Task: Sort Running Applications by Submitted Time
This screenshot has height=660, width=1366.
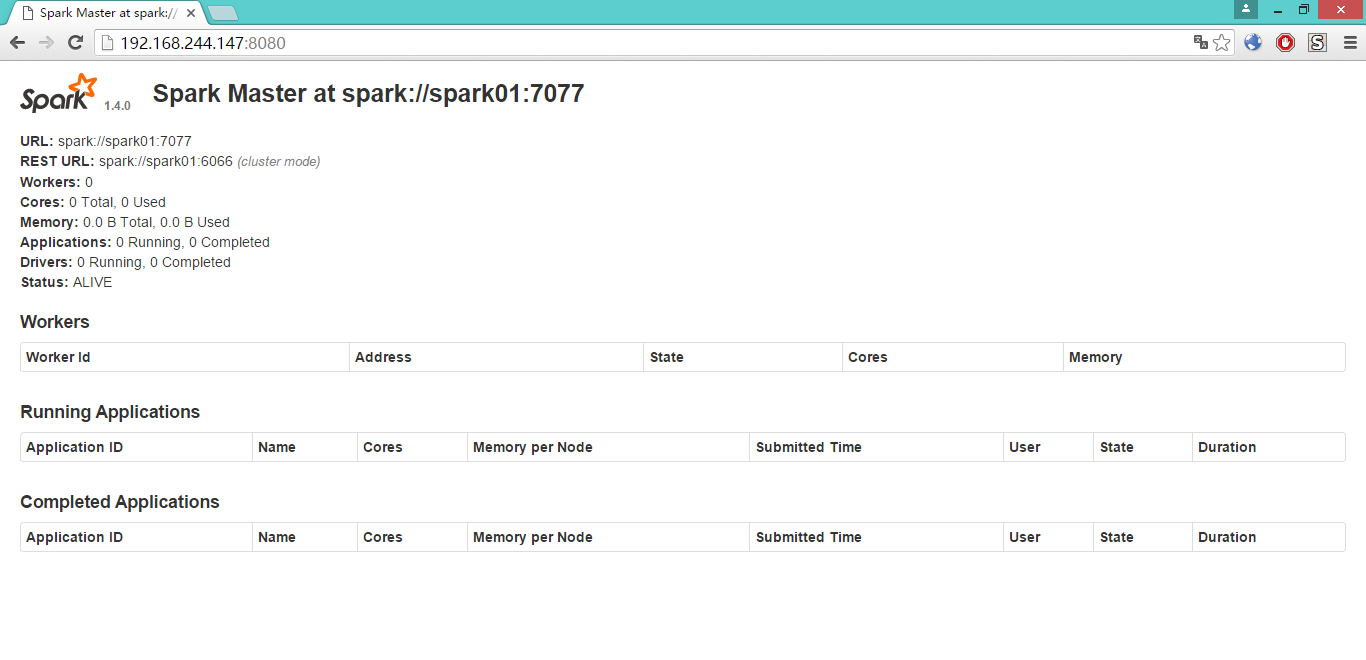Action: (x=808, y=447)
